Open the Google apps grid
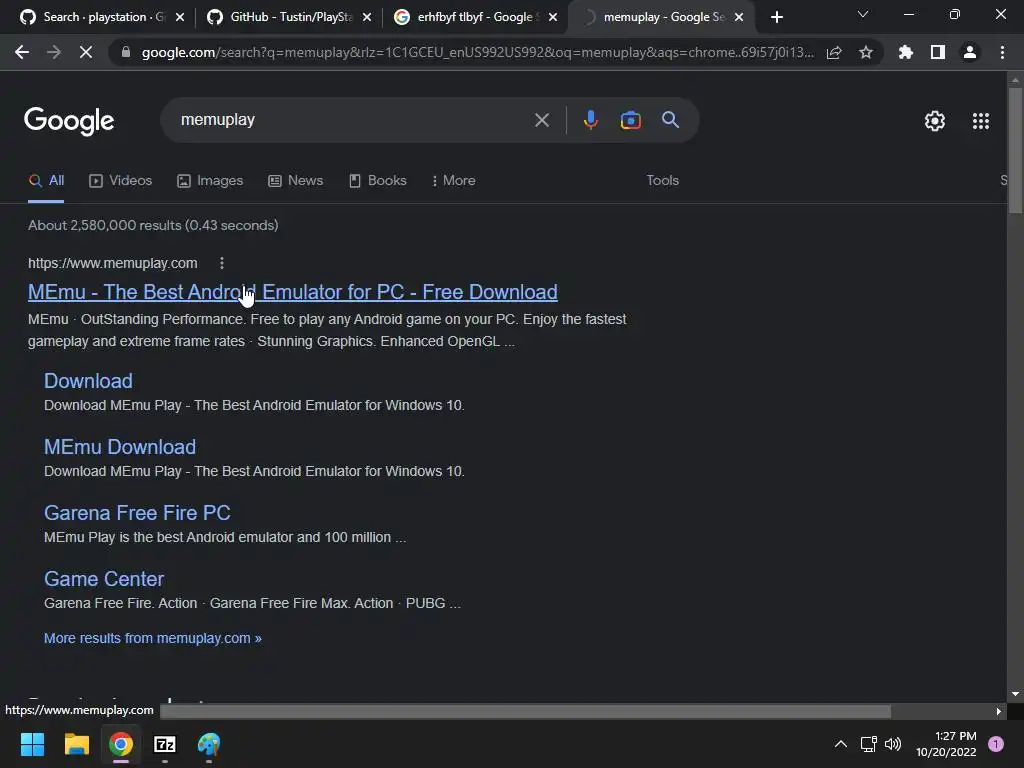The height and width of the screenshot is (768, 1024). (981, 121)
